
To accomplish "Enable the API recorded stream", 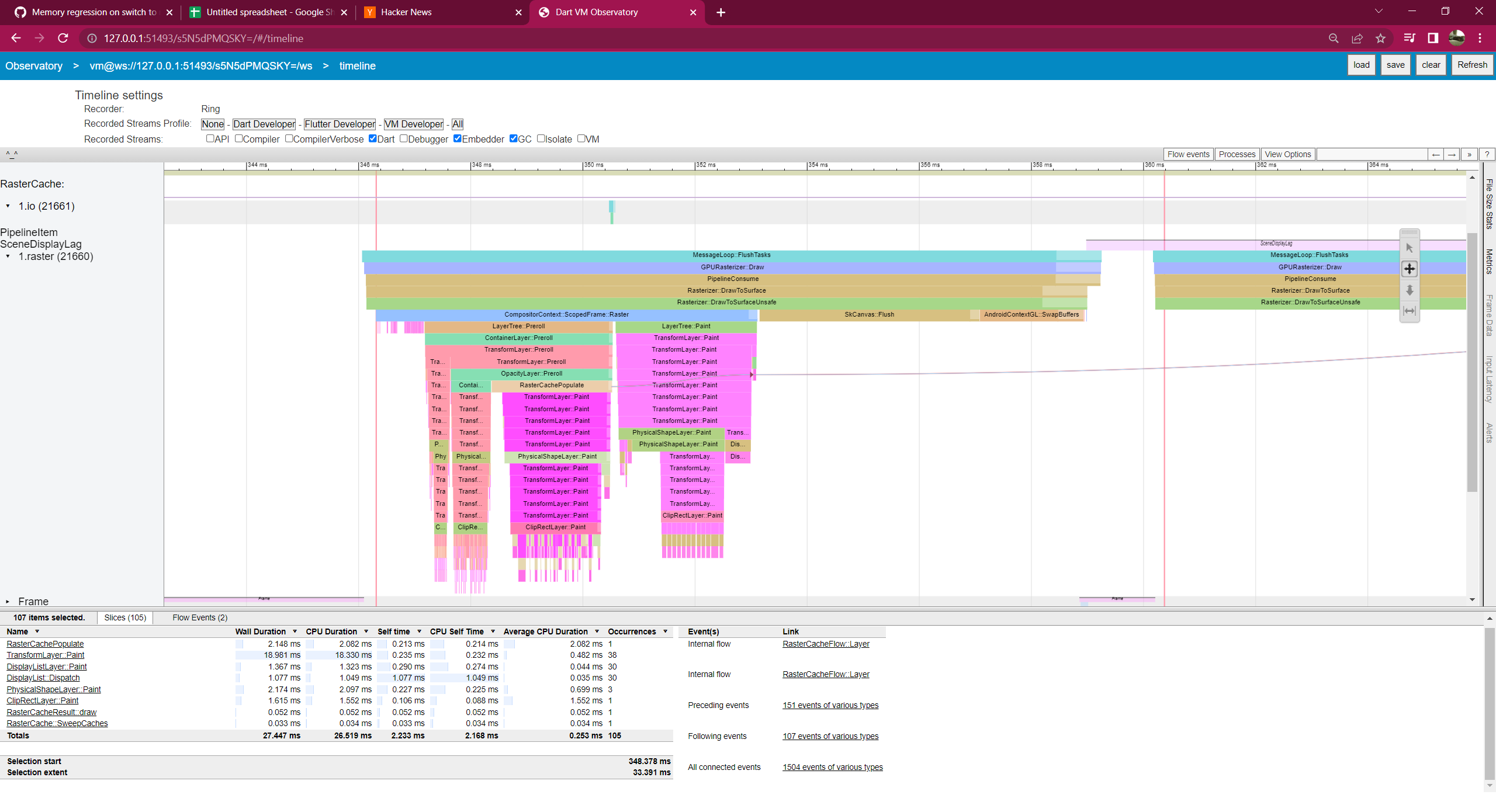I will [x=210, y=138].
